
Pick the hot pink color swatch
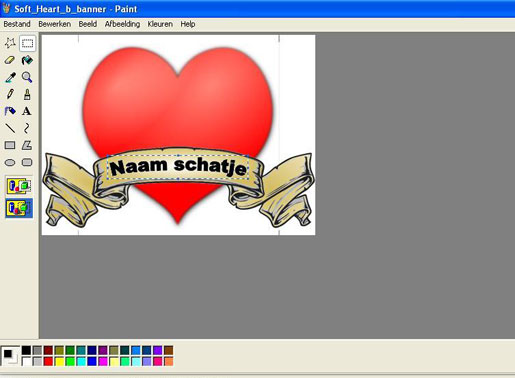[158, 361]
